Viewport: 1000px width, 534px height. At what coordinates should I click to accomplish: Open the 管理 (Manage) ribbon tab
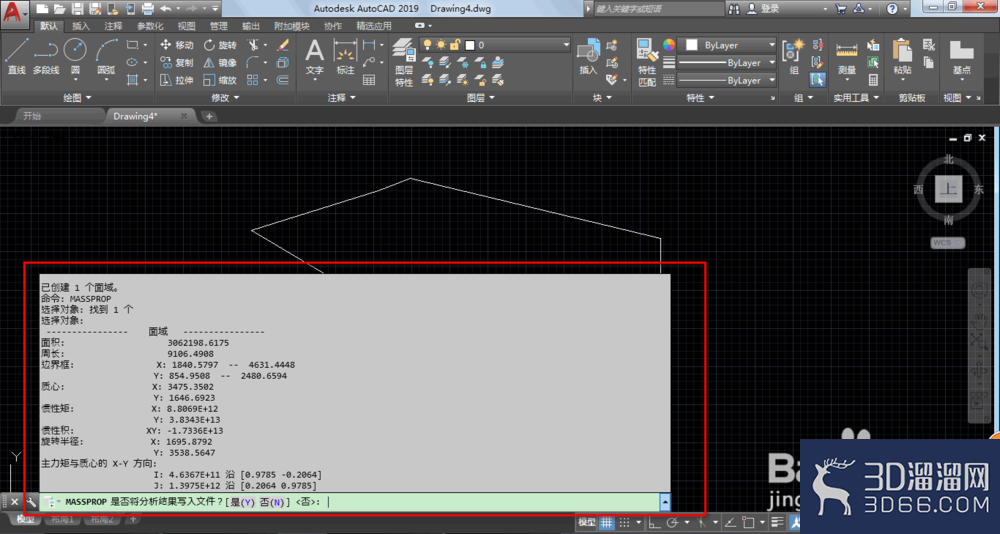pos(219,26)
